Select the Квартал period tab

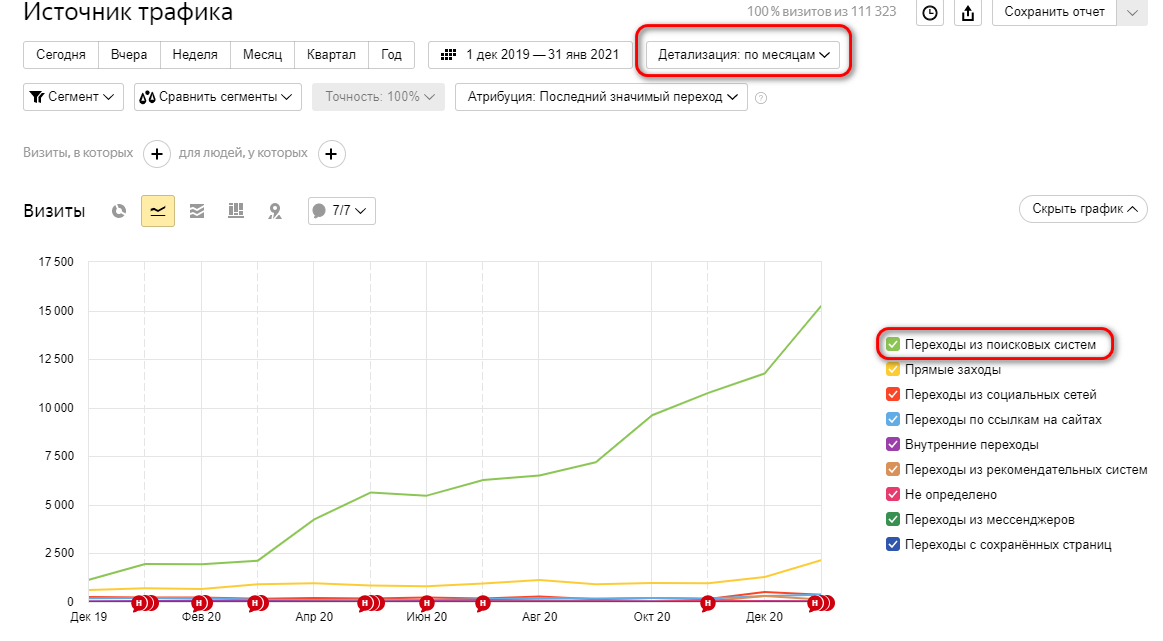[332, 55]
